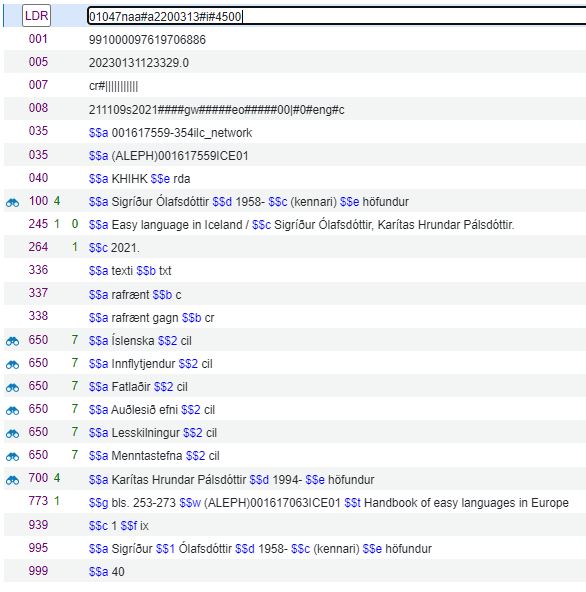The width and height of the screenshot is (586, 592).
Task: Click the 035 value (ALEPH)001617559ICE01
Action: coord(168,156)
